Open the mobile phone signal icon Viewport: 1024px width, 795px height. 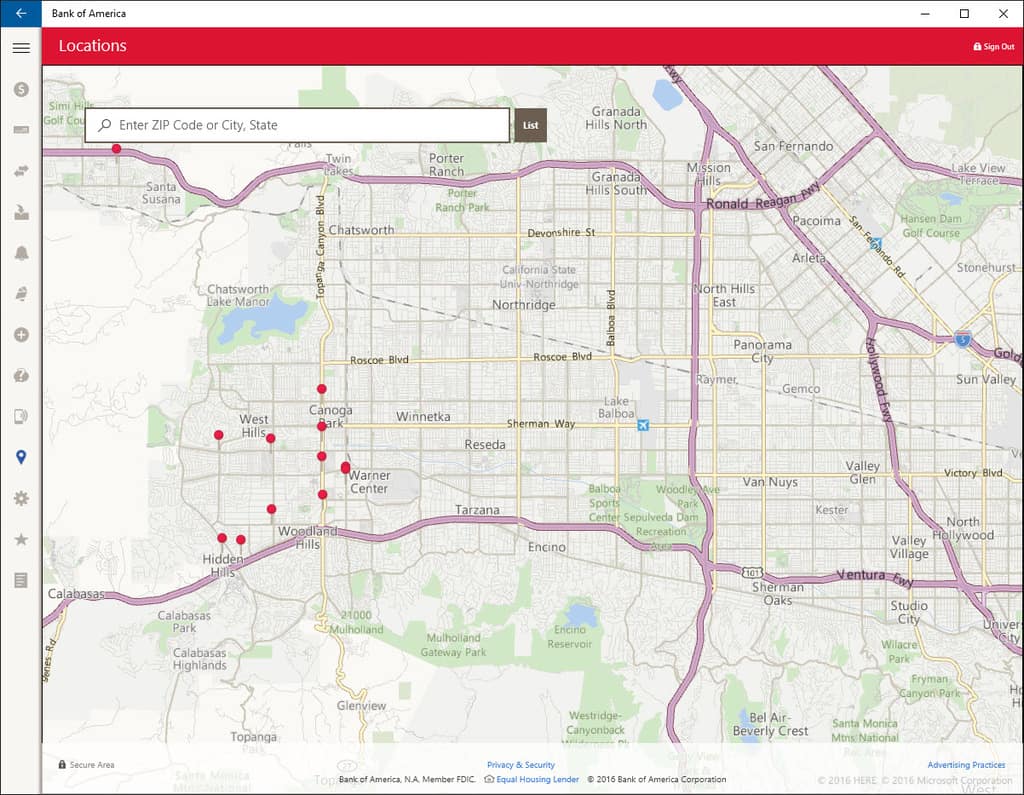tap(21, 416)
